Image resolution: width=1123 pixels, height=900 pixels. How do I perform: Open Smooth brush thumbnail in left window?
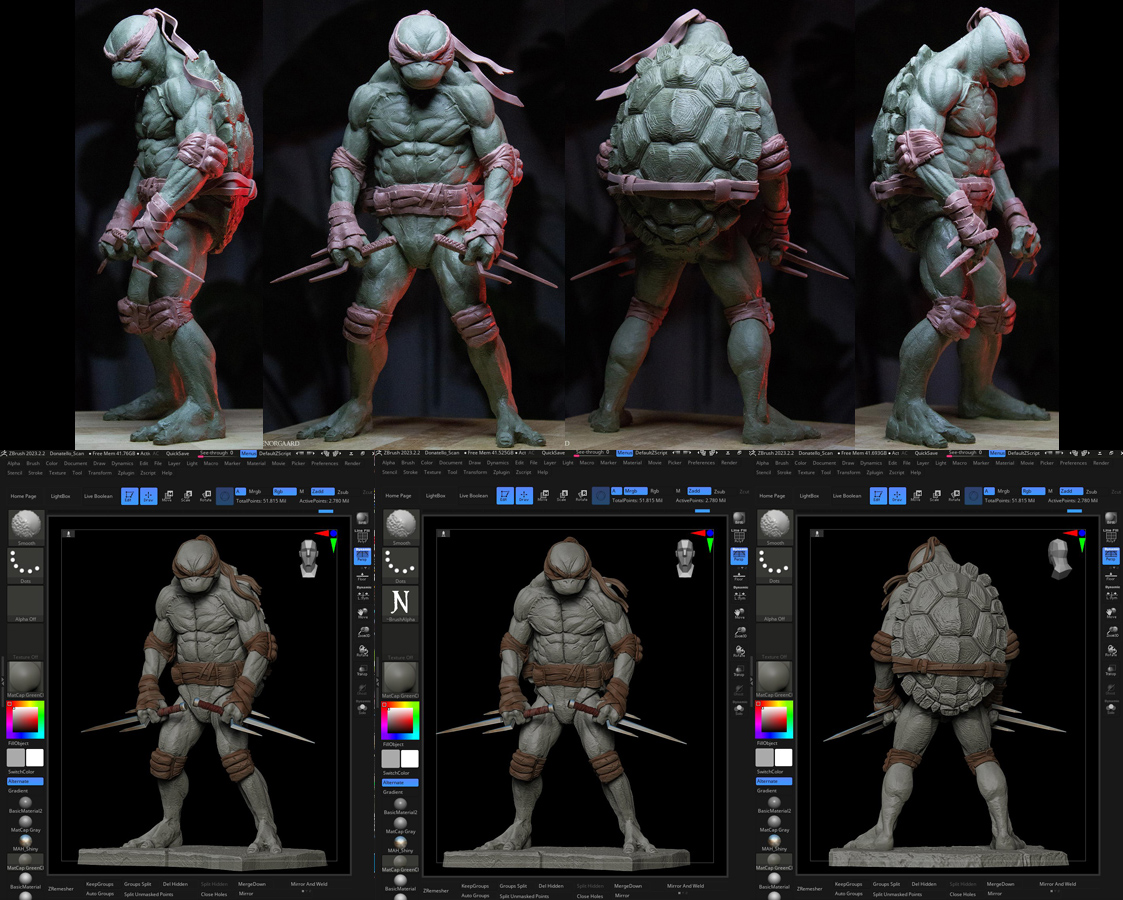26,527
